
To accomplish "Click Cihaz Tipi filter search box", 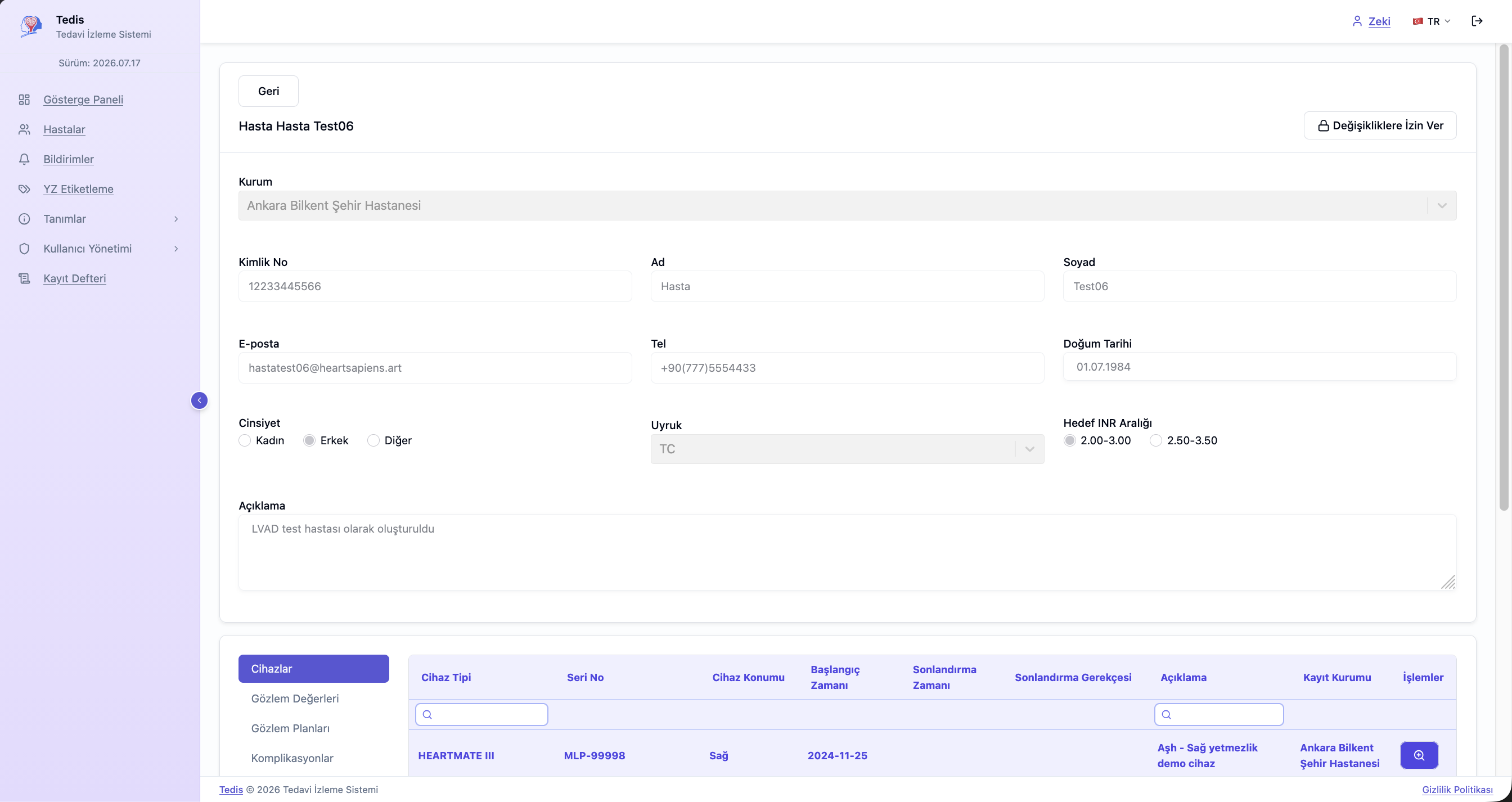I will (481, 715).
